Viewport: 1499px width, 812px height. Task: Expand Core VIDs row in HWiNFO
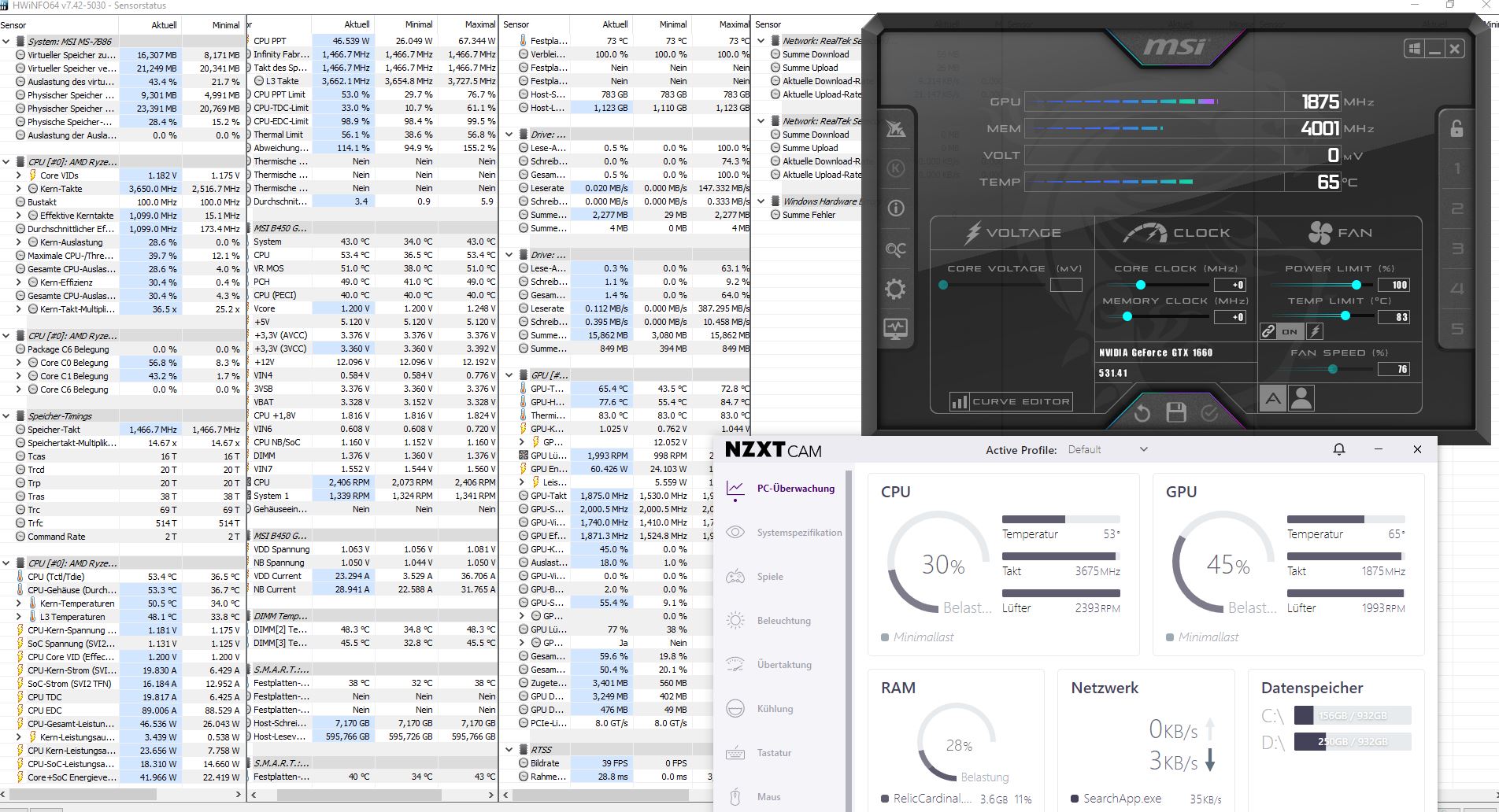(19, 175)
